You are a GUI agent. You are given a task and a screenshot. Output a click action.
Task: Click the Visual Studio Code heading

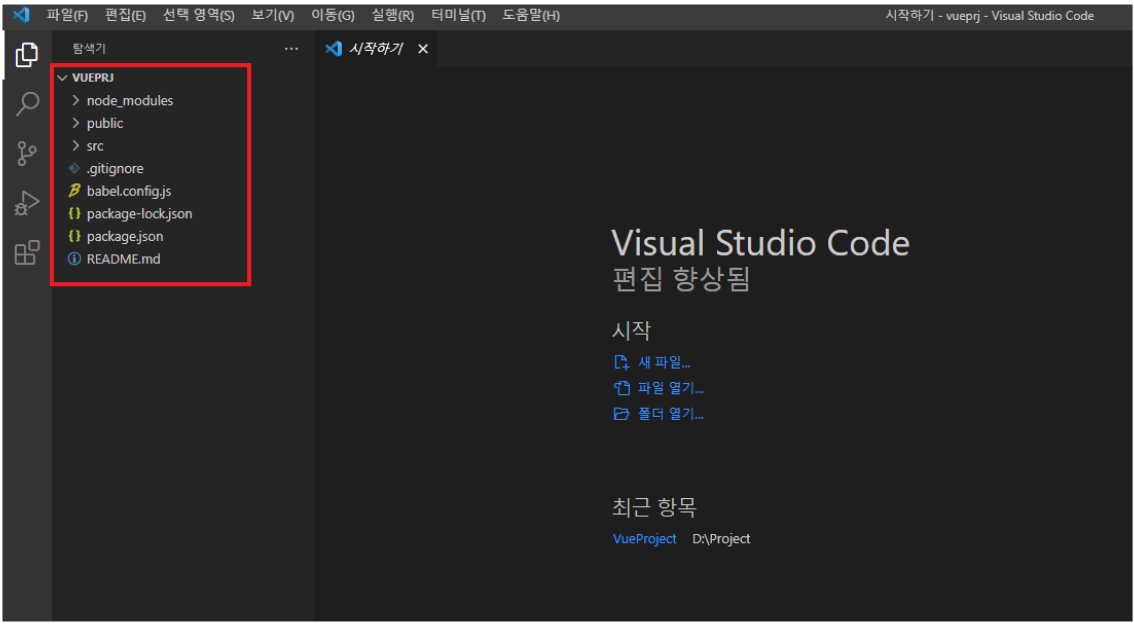pos(761,243)
